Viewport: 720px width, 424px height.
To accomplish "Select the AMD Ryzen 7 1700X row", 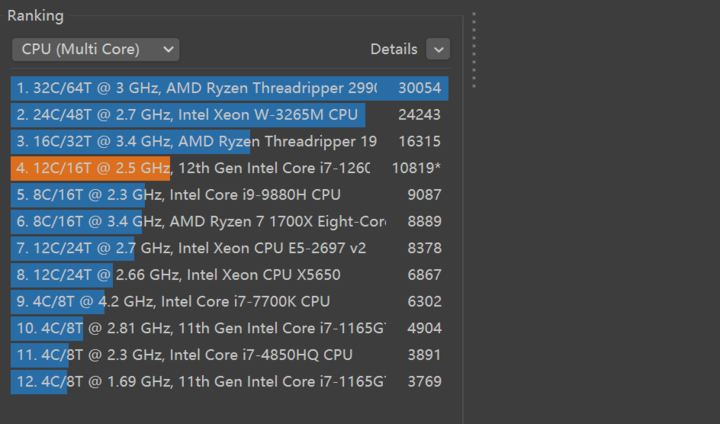I will (200, 221).
